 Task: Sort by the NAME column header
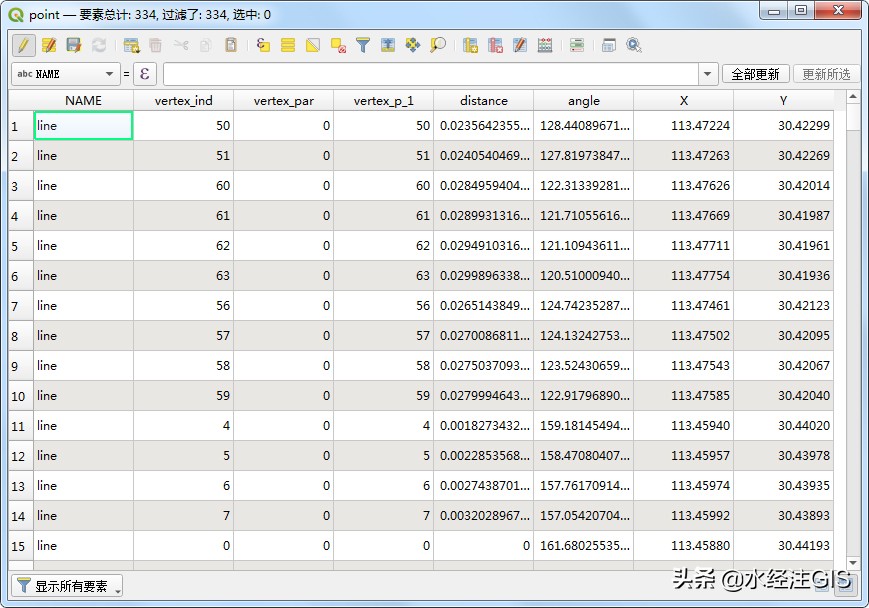point(83,100)
